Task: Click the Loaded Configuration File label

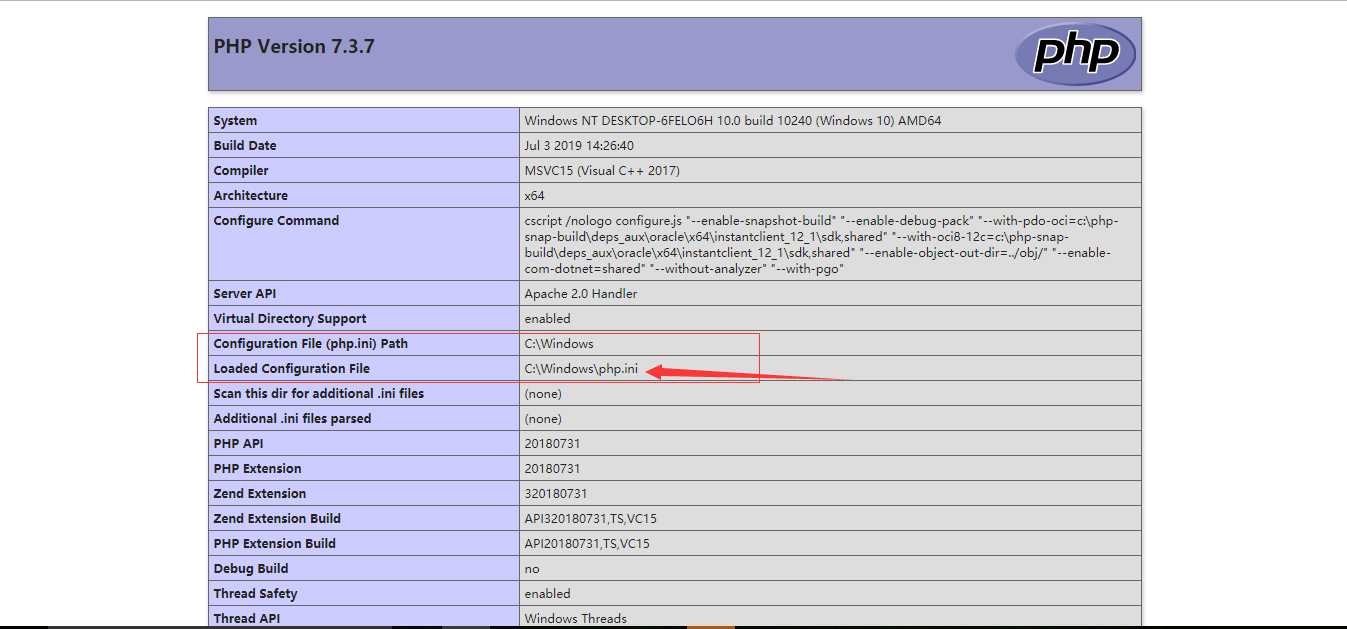Action: tap(292, 369)
